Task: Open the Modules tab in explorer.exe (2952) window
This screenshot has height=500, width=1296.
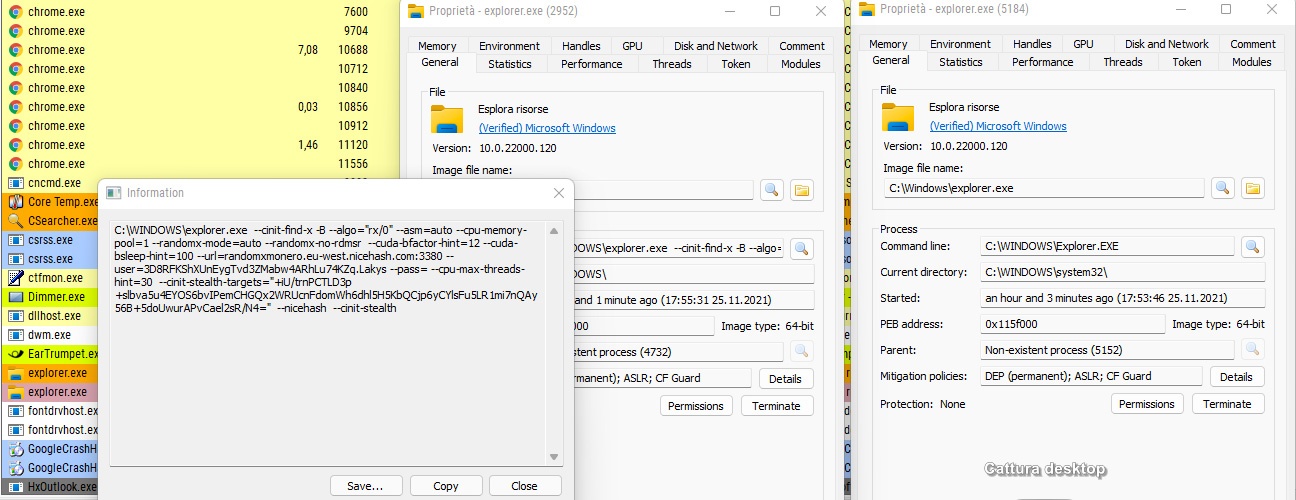Action: [800, 64]
